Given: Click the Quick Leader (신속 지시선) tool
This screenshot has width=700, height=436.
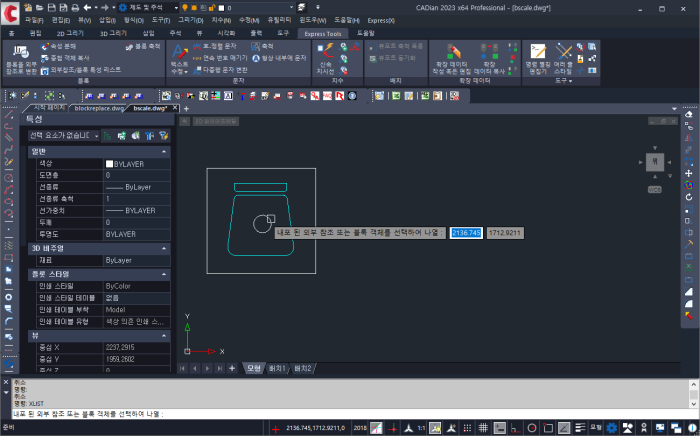Looking at the screenshot, I should pos(326,59).
